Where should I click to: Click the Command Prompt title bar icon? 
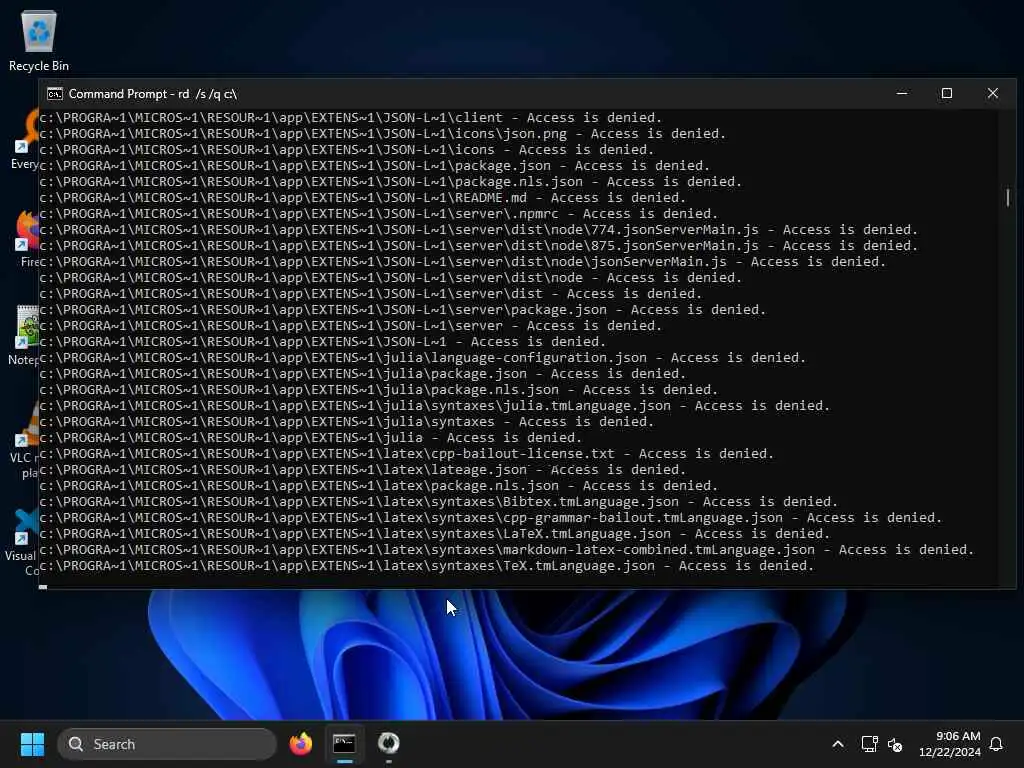55,94
